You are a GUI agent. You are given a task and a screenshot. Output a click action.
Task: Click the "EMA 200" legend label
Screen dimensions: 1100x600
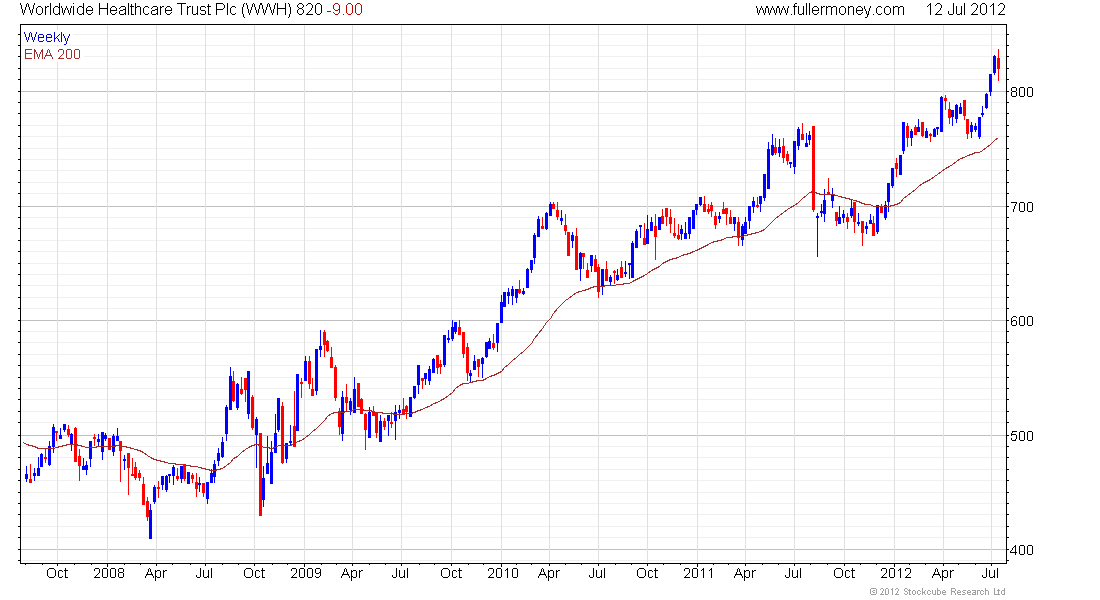click(53, 55)
